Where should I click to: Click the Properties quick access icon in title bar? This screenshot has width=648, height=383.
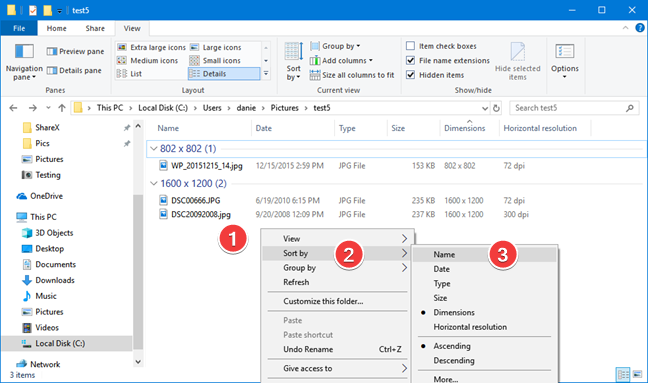click(33, 10)
